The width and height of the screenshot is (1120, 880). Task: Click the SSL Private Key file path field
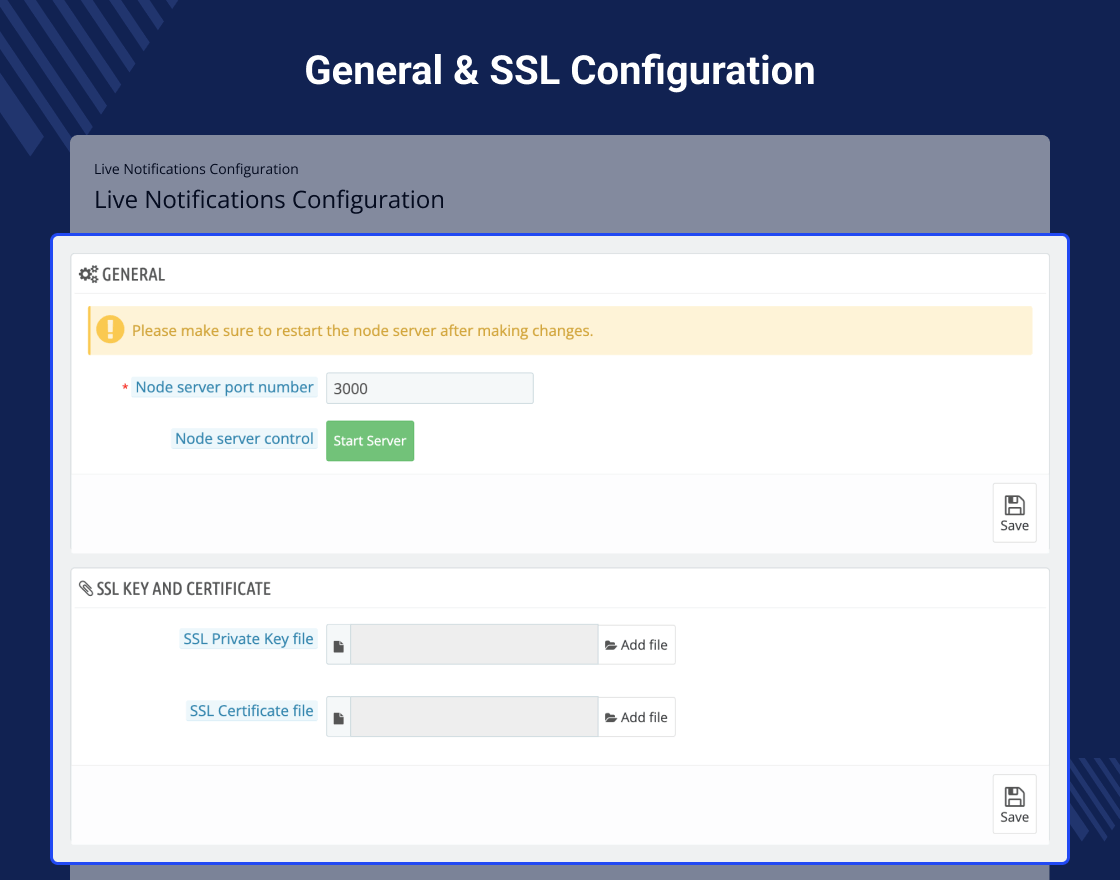click(474, 645)
